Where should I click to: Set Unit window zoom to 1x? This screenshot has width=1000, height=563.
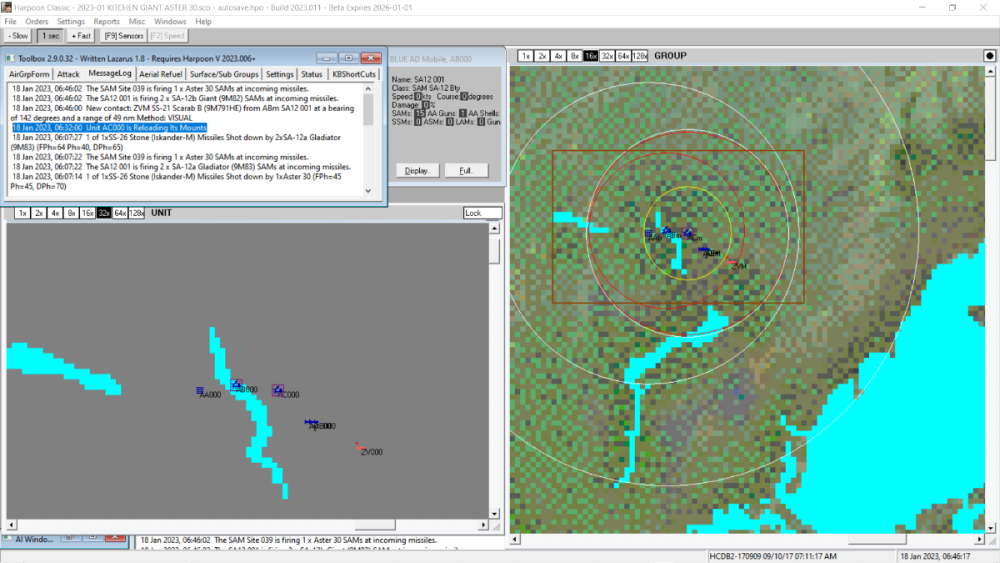click(x=22, y=213)
